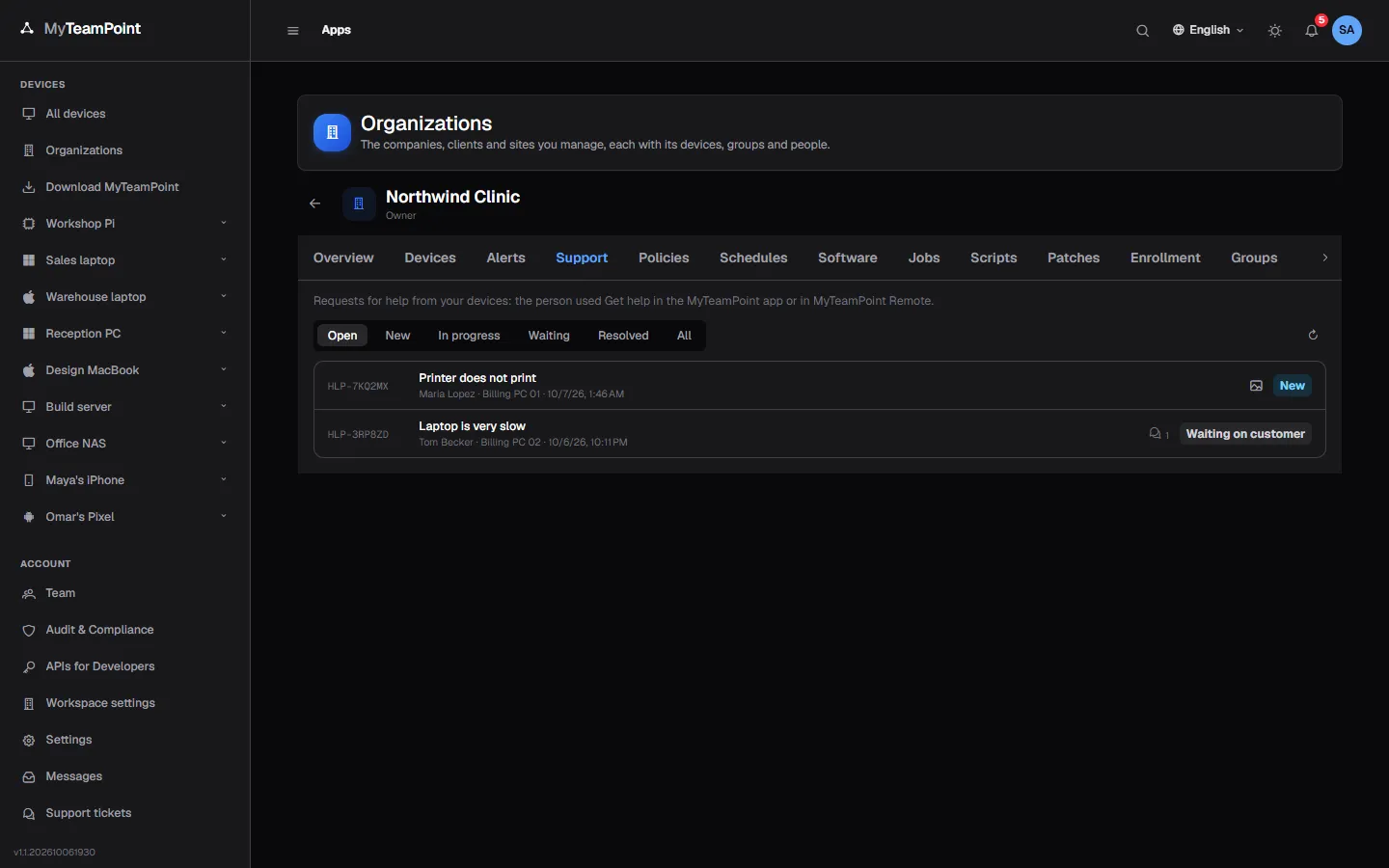Screen dimensions: 1389x868
Task: Click ticket ID HLP-7KQ2MX
Action: point(358,386)
